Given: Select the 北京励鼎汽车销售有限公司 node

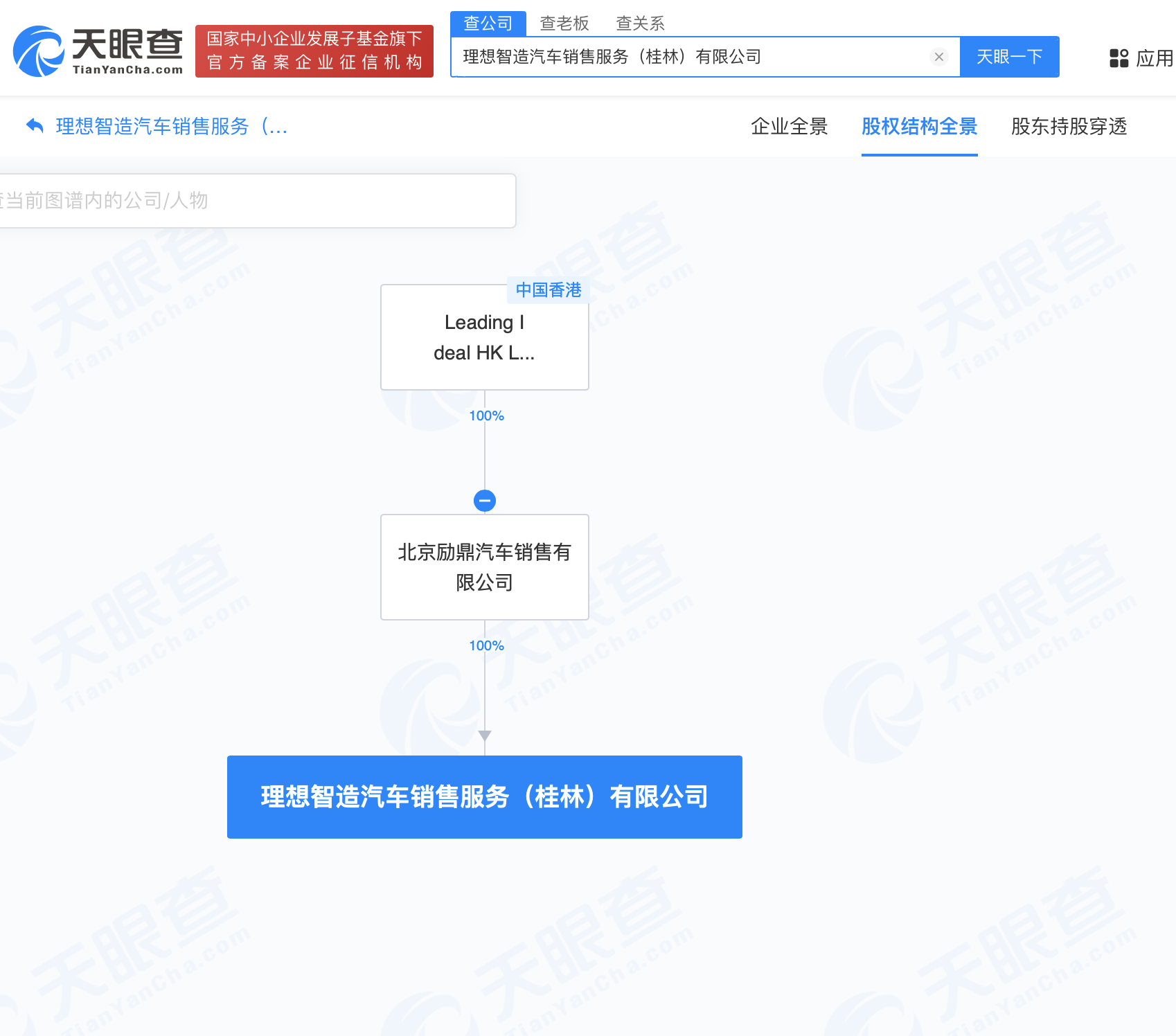Looking at the screenshot, I should (x=485, y=567).
